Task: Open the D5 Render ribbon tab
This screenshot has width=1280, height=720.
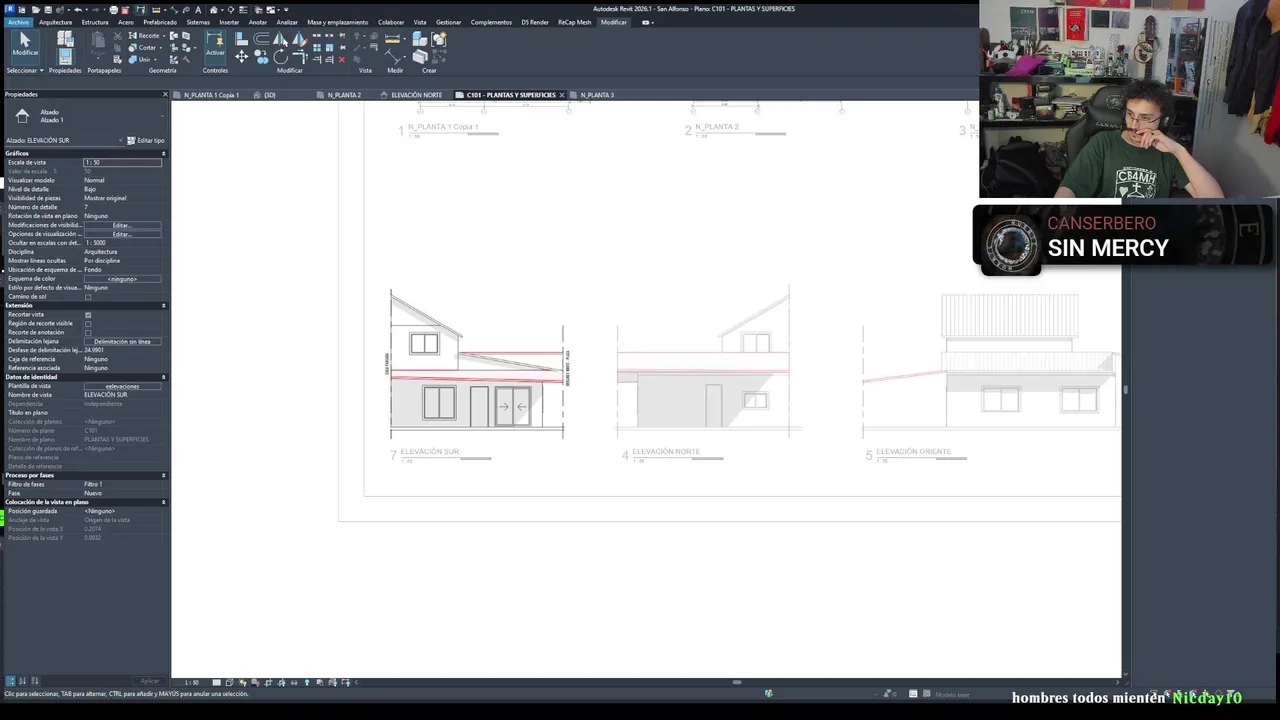Action: coord(535,22)
